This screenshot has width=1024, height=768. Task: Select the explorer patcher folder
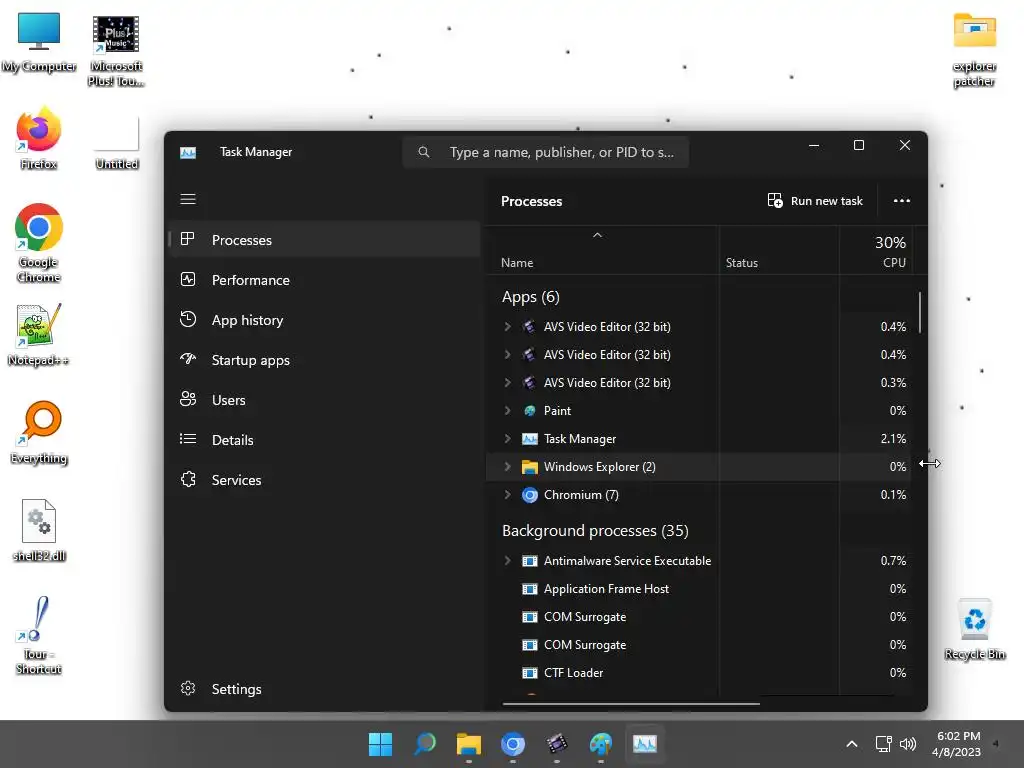tap(974, 51)
